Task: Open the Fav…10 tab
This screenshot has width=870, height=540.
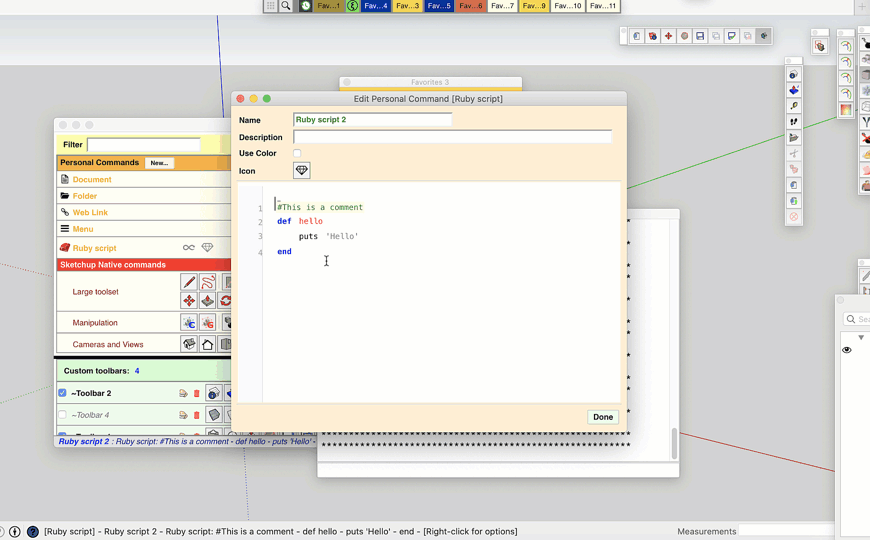Action: [x=568, y=6]
